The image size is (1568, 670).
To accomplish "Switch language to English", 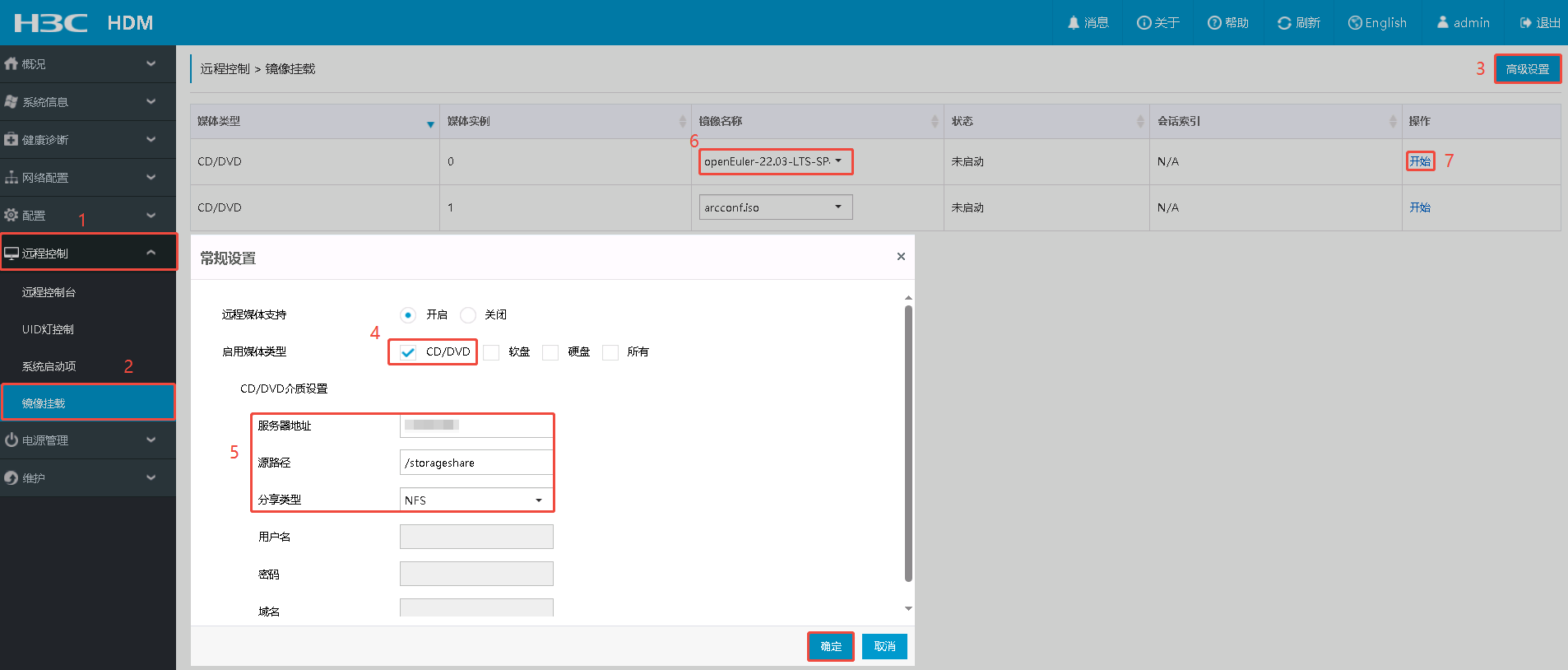I will point(1377,23).
